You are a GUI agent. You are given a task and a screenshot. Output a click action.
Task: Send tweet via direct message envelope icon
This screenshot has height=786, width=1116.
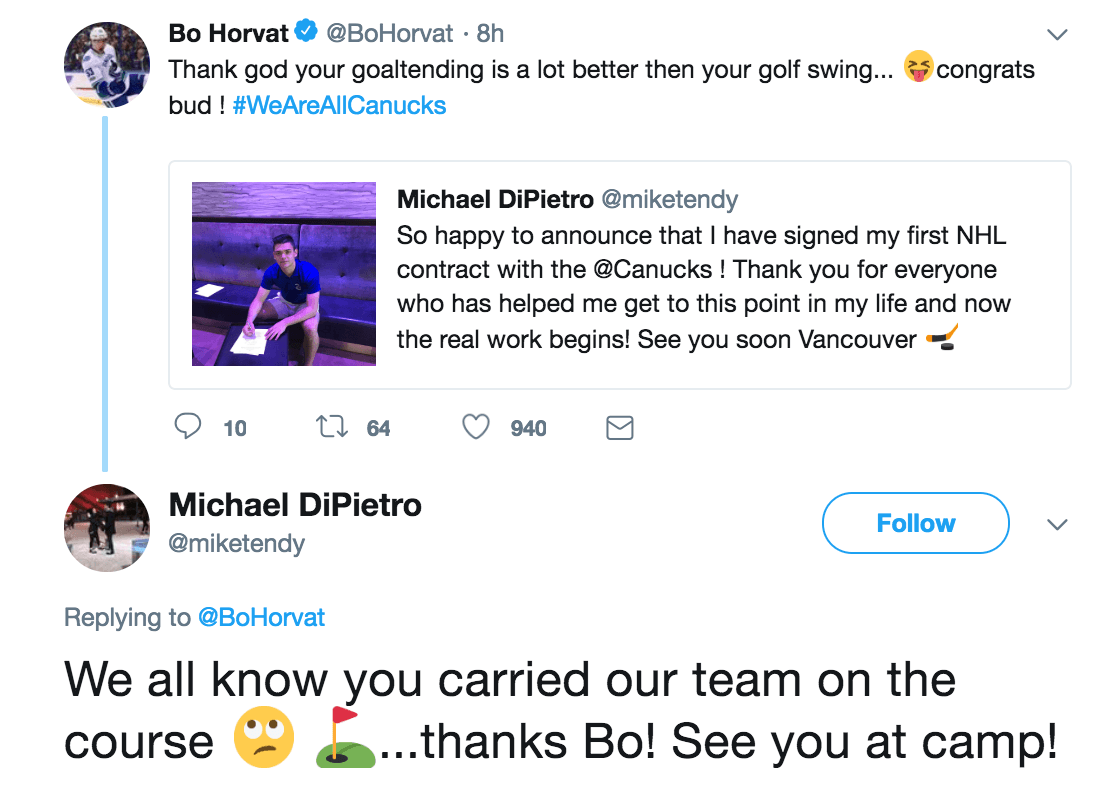pos(620,428)
